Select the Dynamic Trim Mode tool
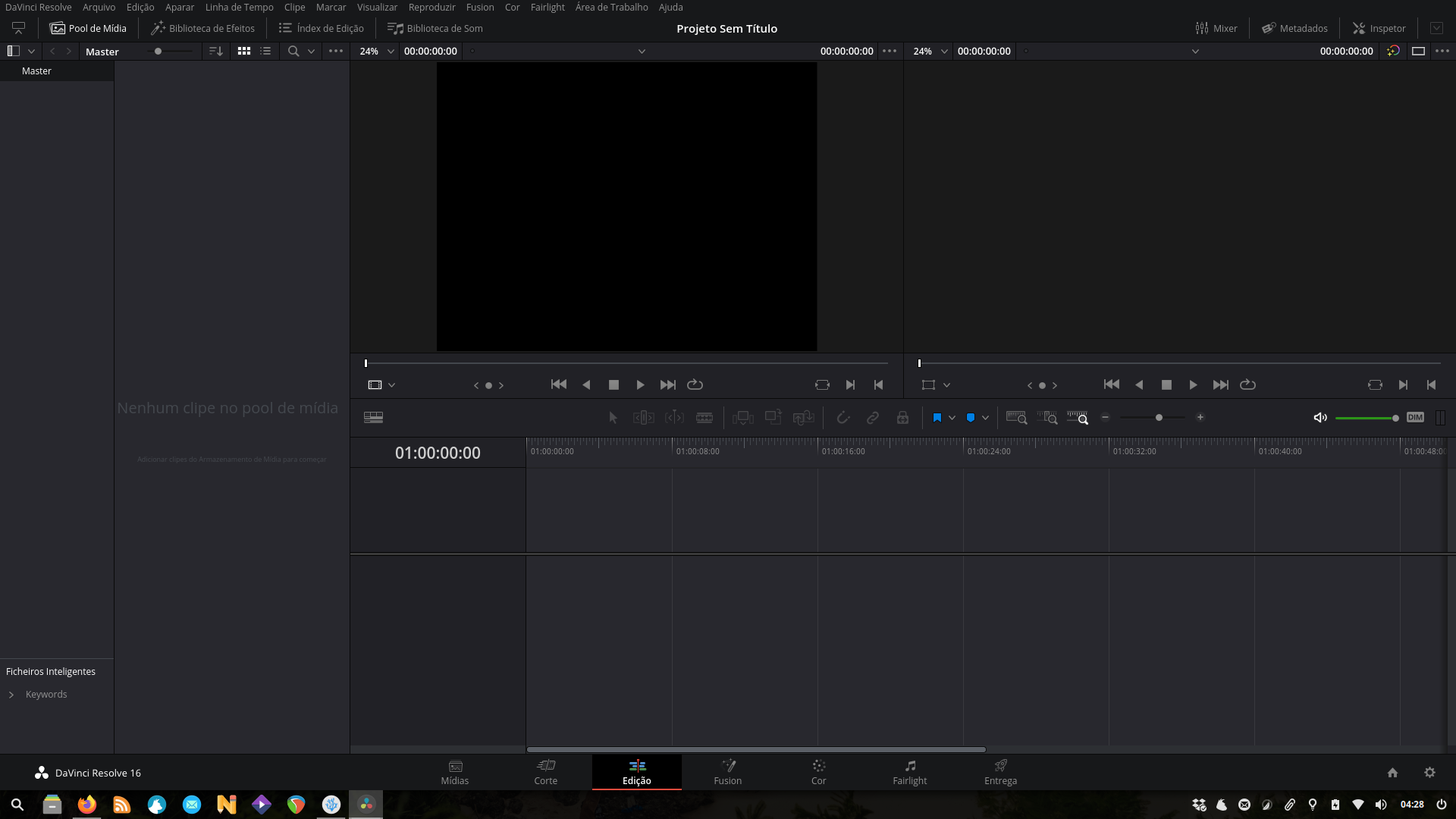Viewport: 1456px width, 819px height. pyautogui.click(x=674, y=417)
